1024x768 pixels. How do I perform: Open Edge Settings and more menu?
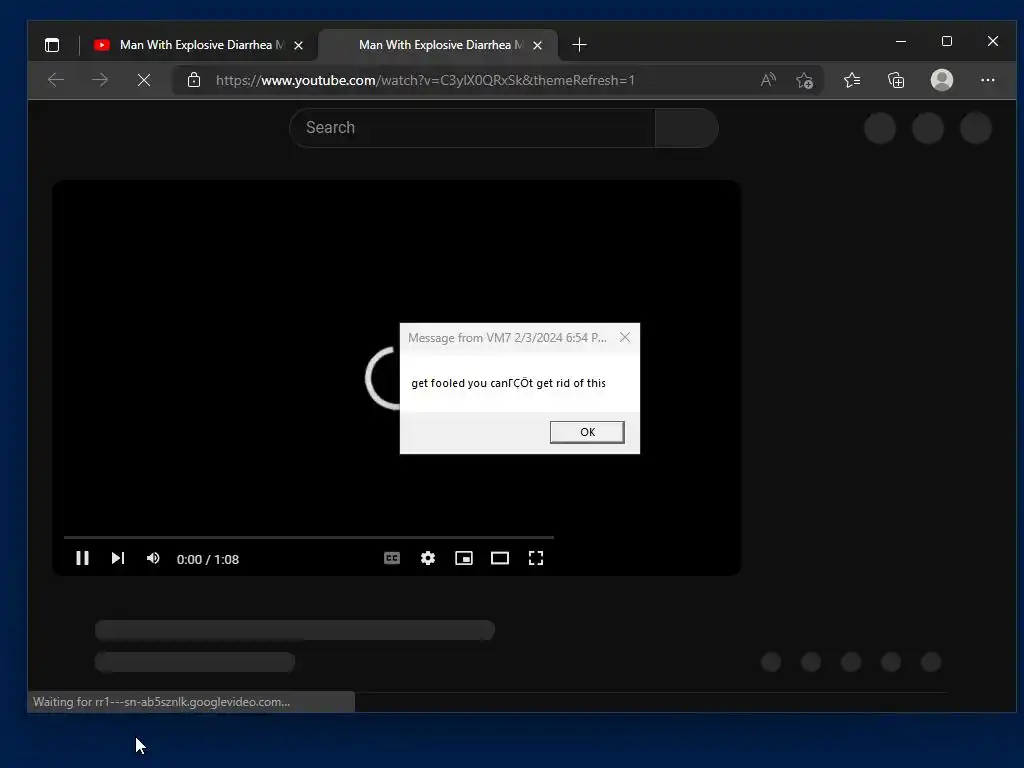(x=988, y=80)
